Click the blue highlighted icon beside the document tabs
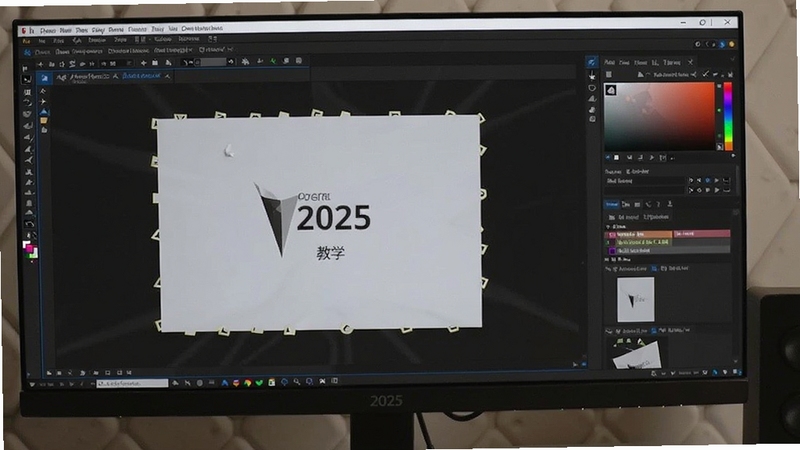Image resolution: width=800 pixels, height=450 pixels. 44,78
